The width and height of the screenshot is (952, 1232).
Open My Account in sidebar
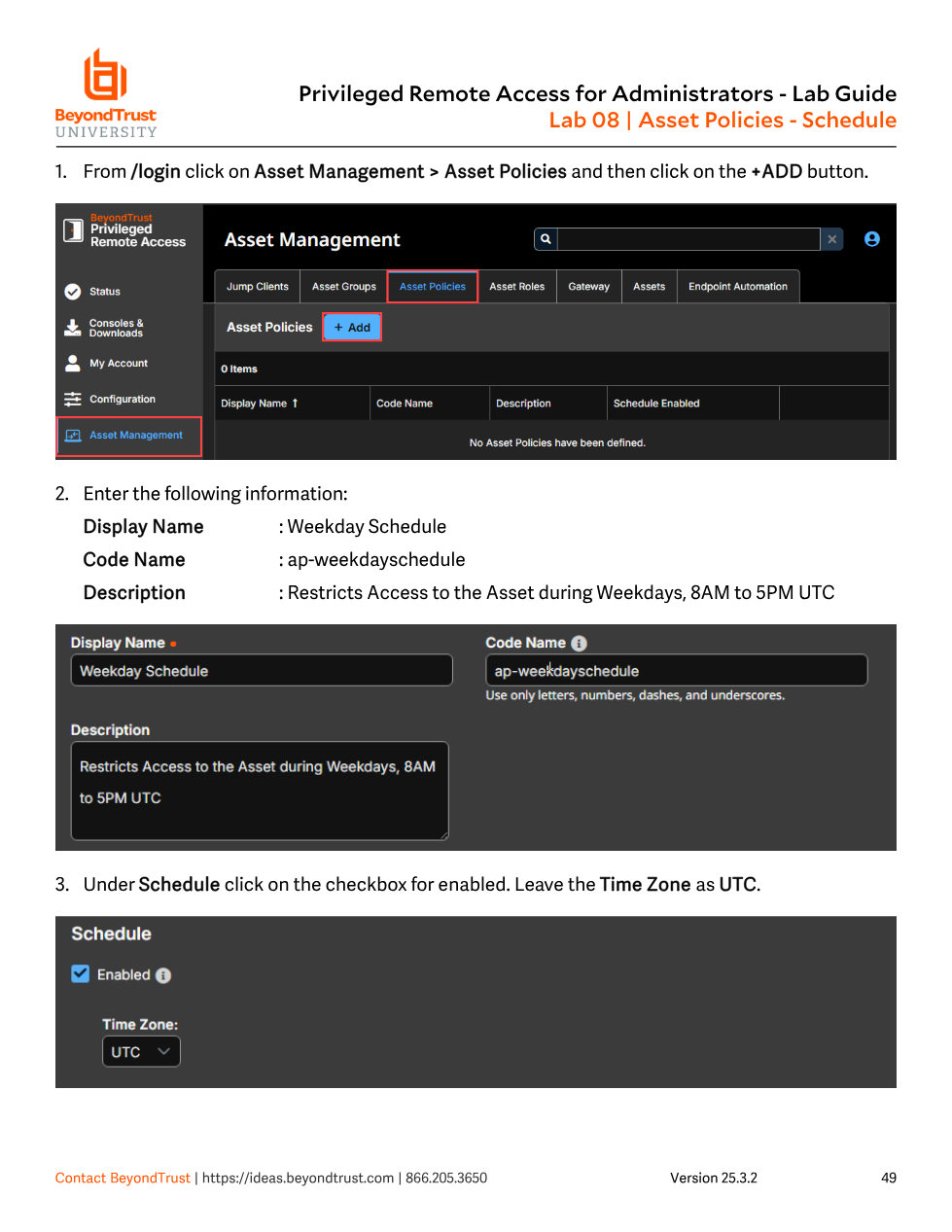119,364
